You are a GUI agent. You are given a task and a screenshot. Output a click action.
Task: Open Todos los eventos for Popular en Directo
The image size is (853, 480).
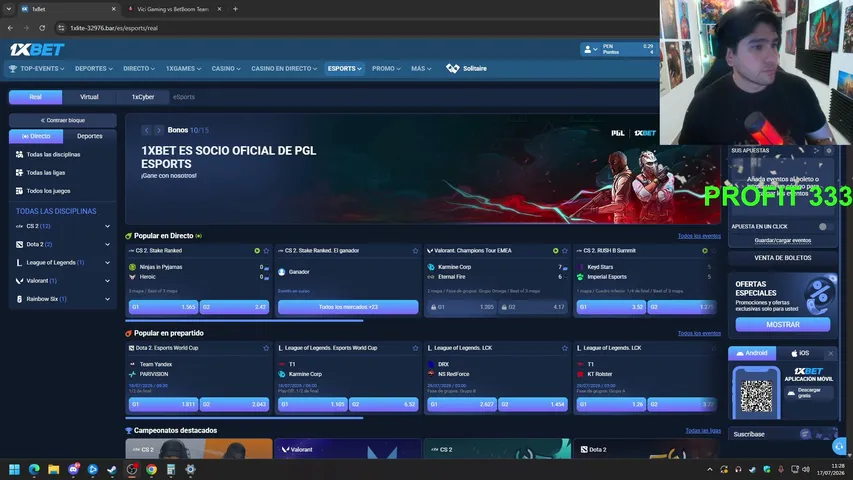point(699,236)
